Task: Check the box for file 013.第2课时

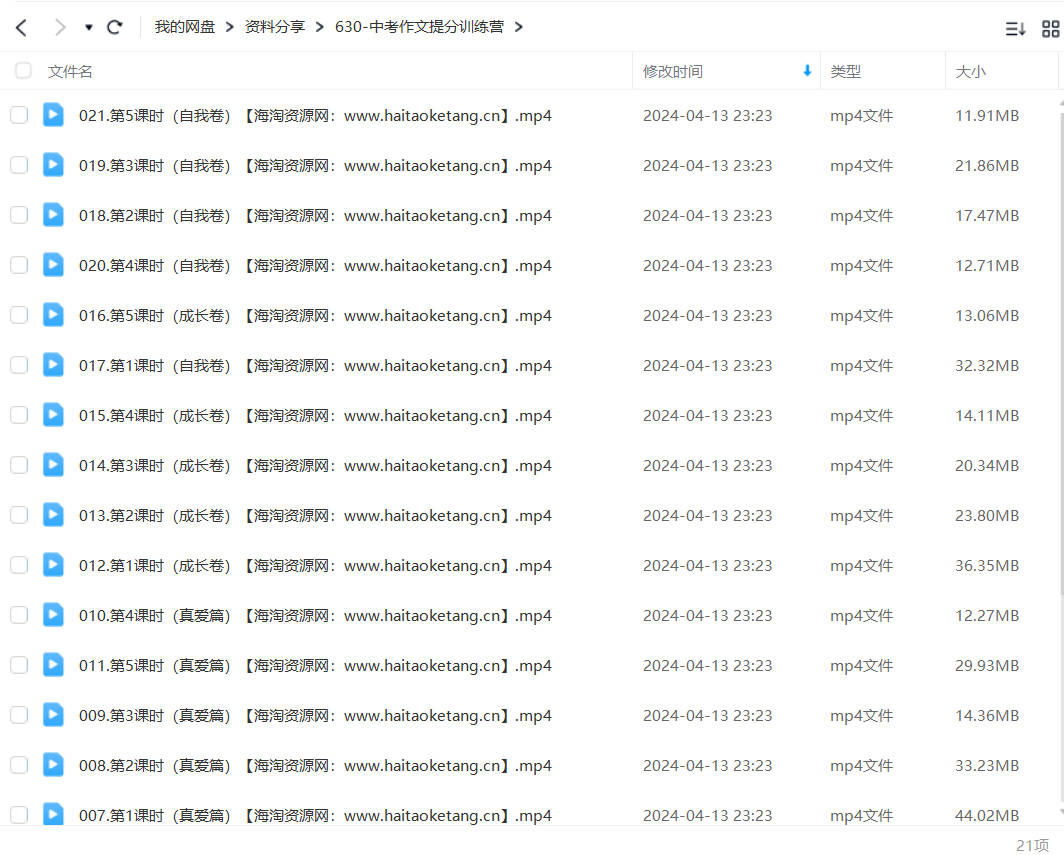Action: [x=19, y=515]
